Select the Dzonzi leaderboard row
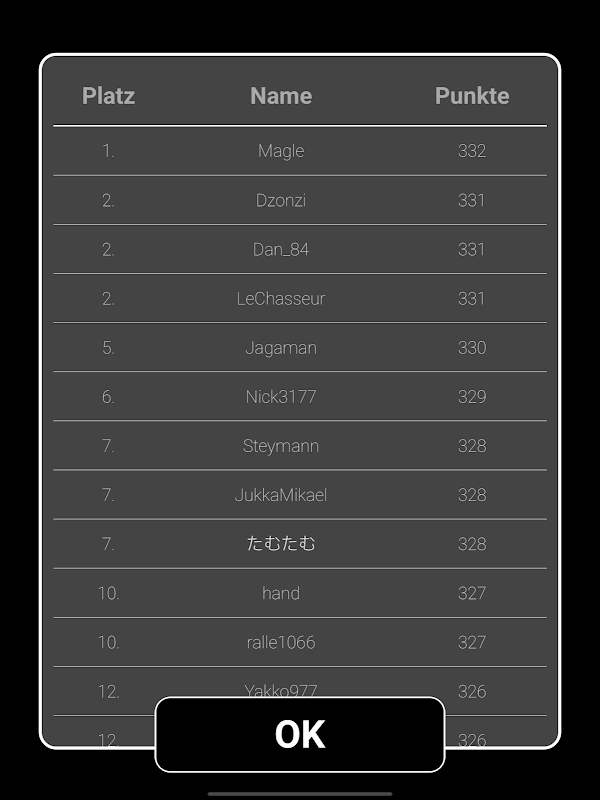 (x=281, y=200)
